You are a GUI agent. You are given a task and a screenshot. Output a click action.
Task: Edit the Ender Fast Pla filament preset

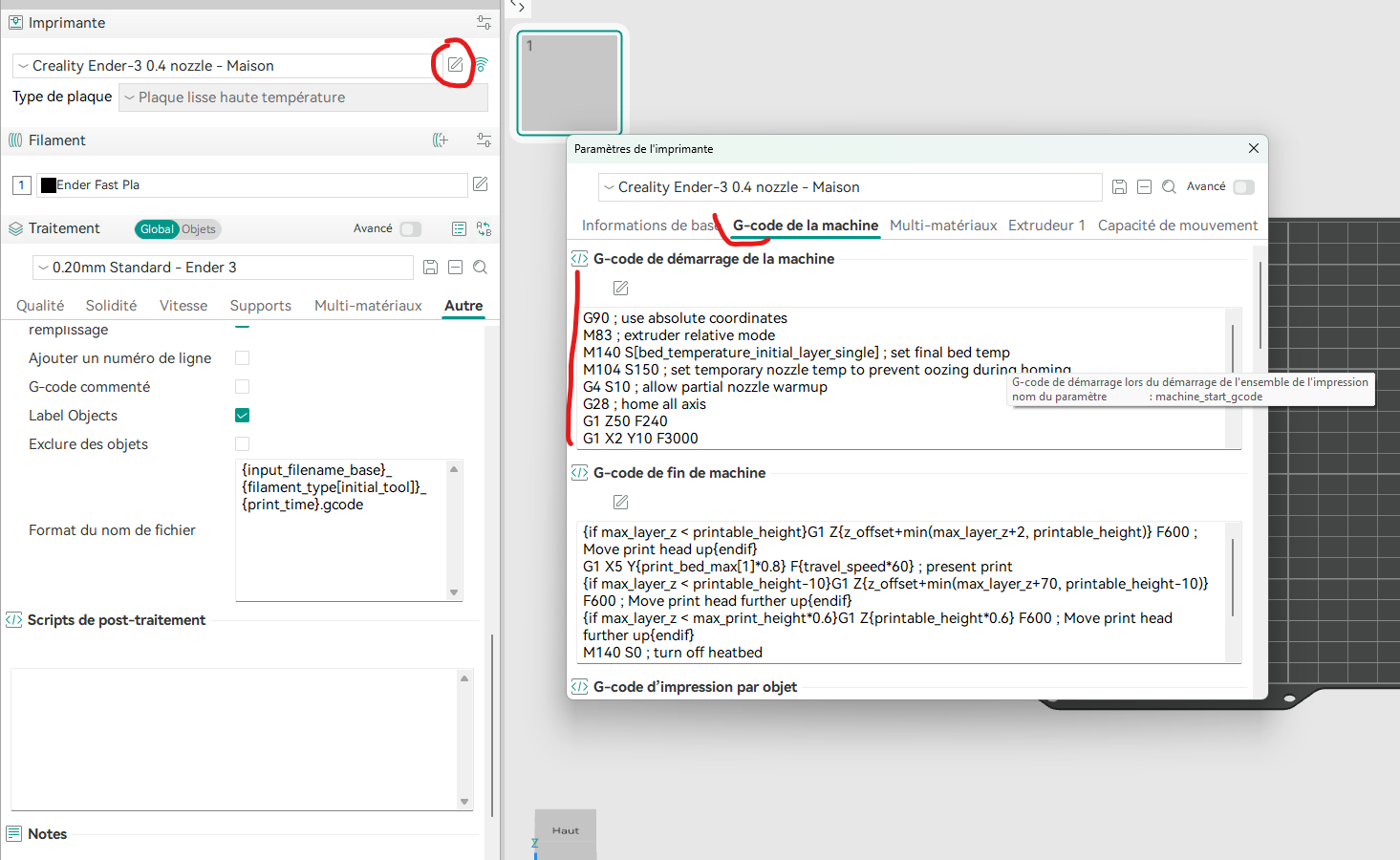tap(481, 183)
